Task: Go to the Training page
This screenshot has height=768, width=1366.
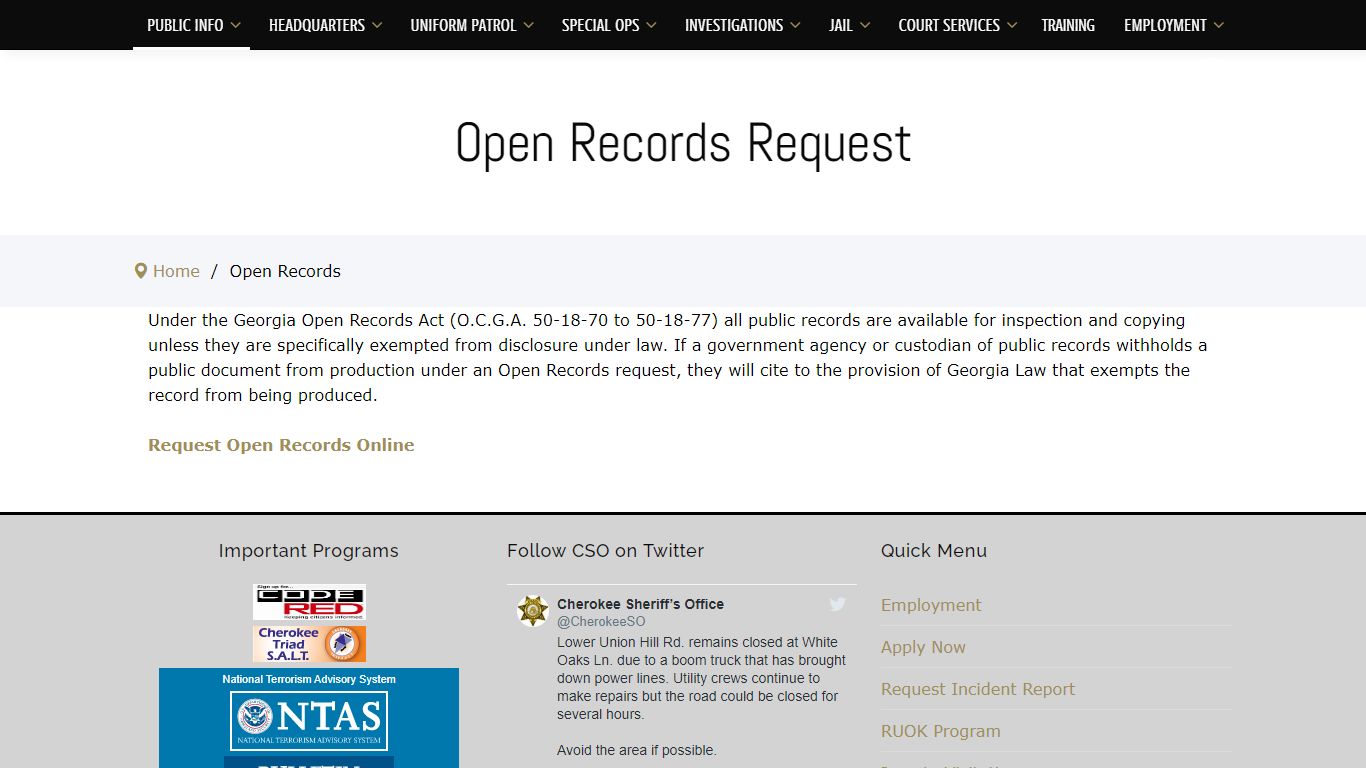Action: (1068, 25)
